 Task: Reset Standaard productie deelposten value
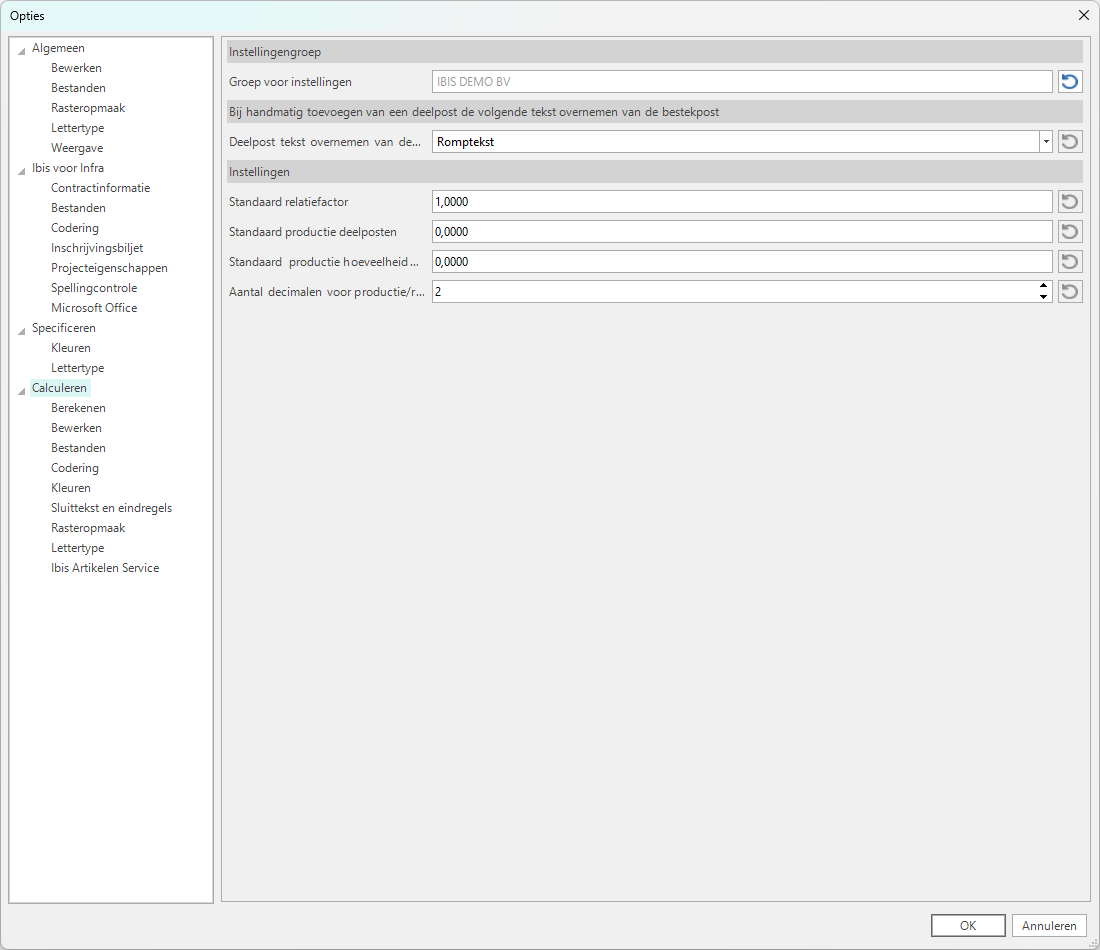pos(1070,232)
